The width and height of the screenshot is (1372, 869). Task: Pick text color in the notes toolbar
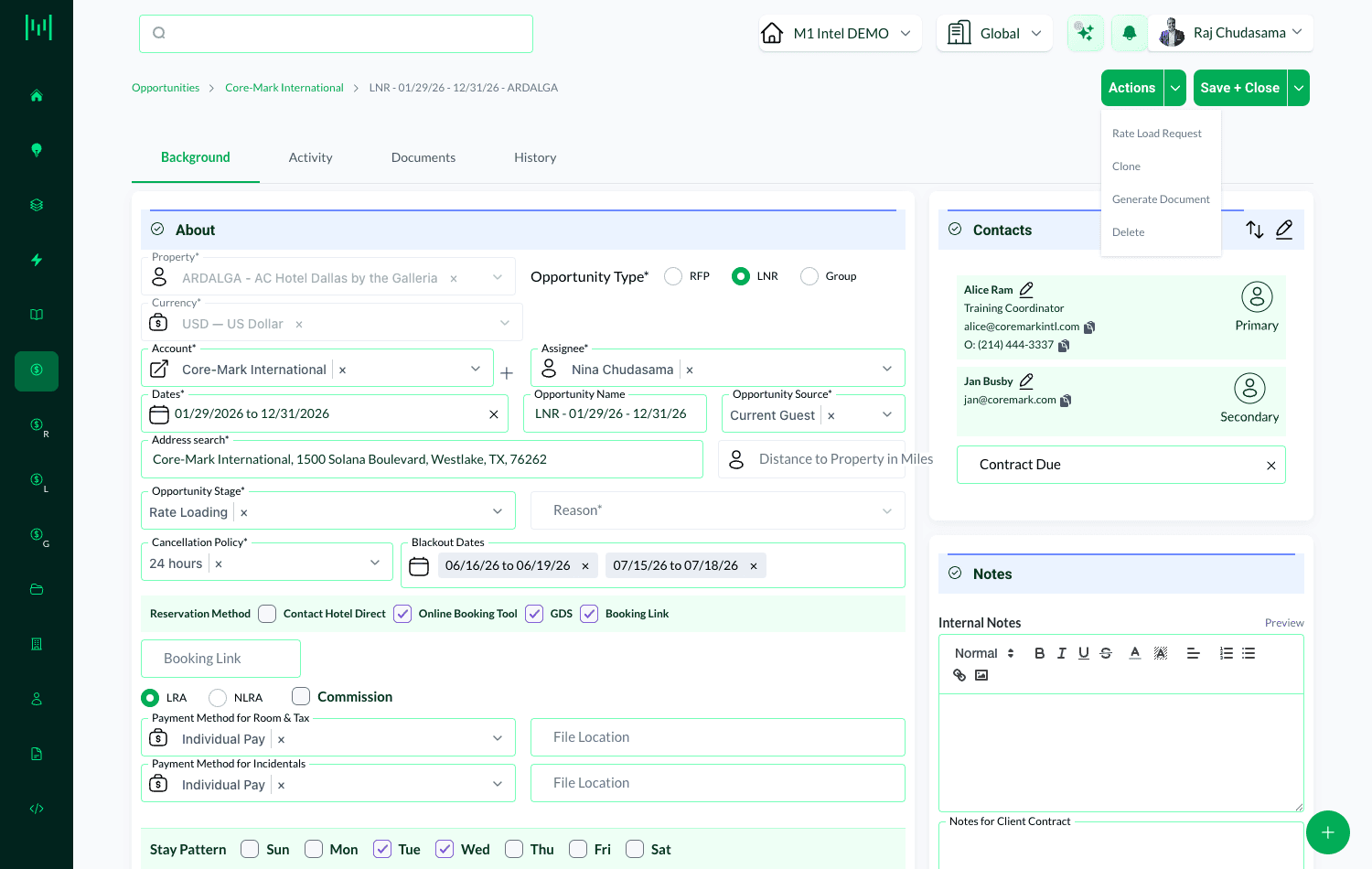click(1135, 653)
